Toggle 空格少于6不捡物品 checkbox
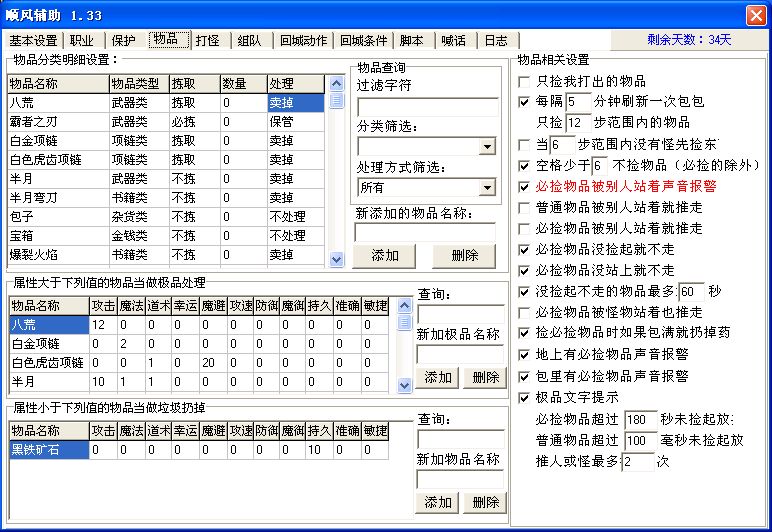This screenshot has width=772, height=532. click(x=524, y=166)
